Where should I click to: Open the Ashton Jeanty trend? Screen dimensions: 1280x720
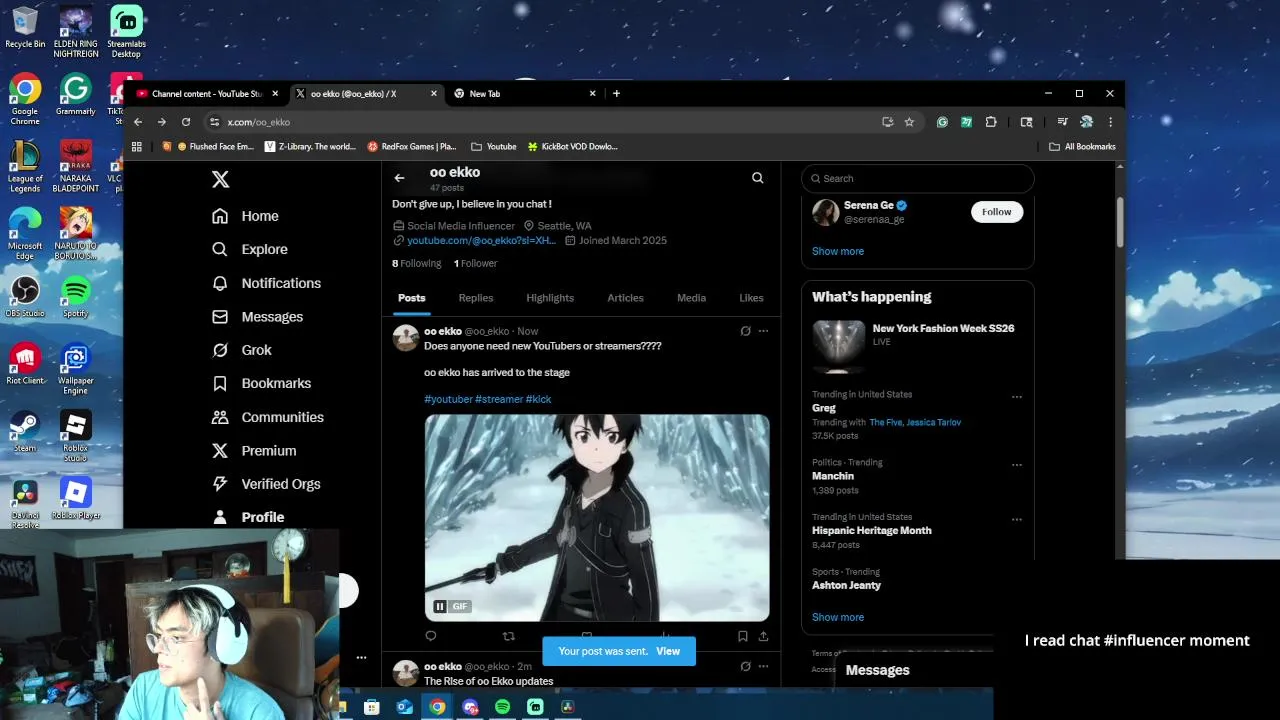846,585
